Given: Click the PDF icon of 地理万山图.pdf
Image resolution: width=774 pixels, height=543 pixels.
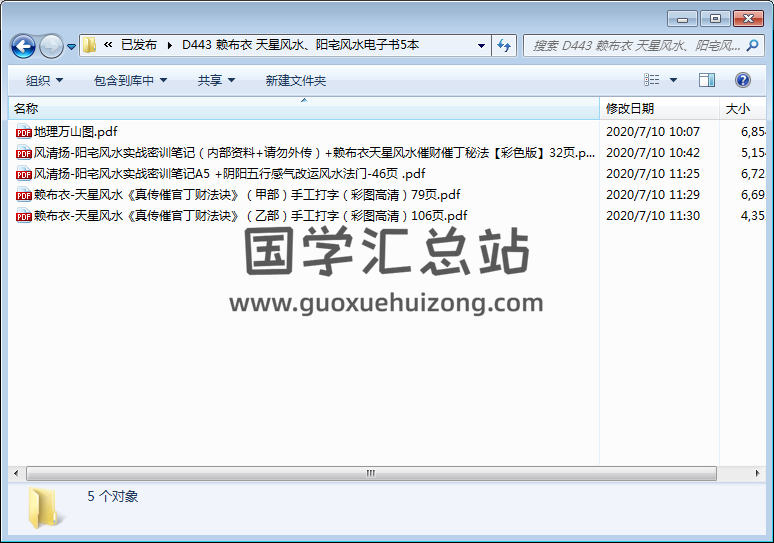Looking at the screenshot, I should pos(23,132).
